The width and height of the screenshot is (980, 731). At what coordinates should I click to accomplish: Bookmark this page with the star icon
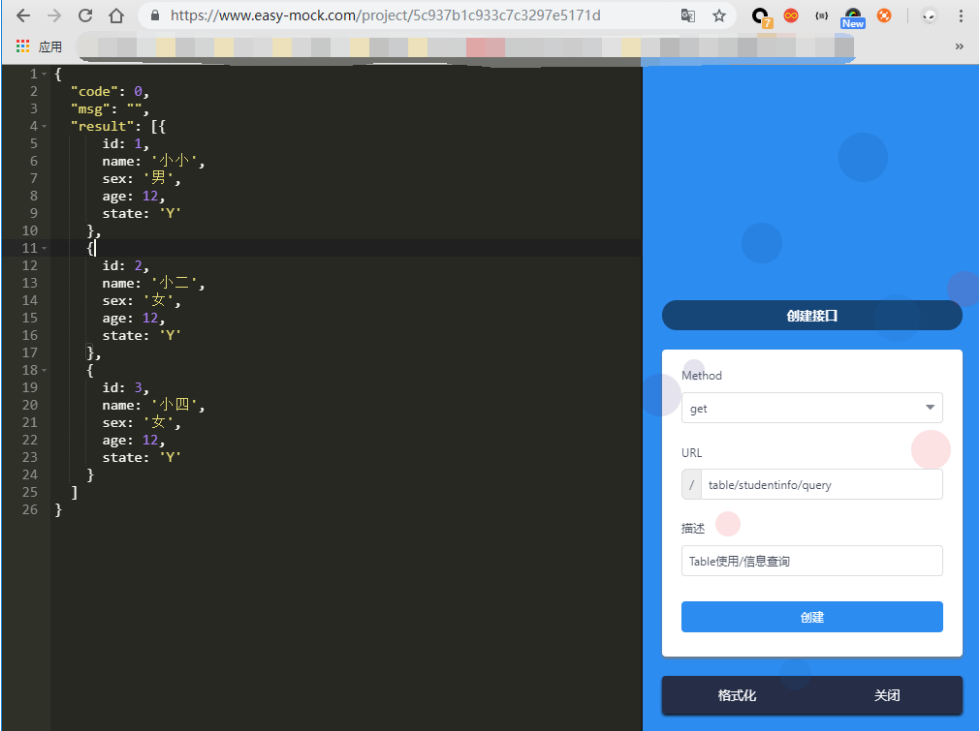[718, 14]
